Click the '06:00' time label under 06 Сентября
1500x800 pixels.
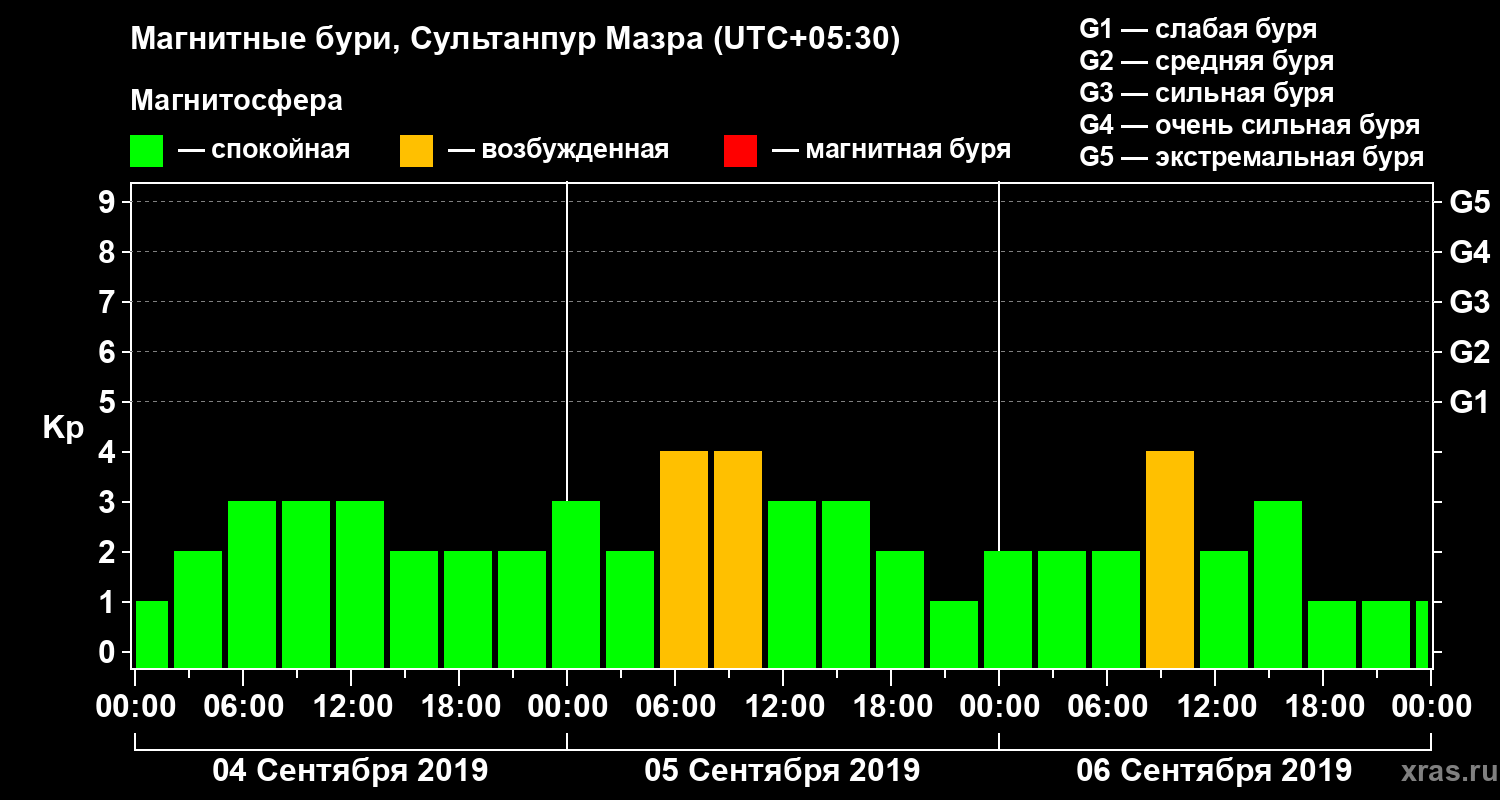1106,707
